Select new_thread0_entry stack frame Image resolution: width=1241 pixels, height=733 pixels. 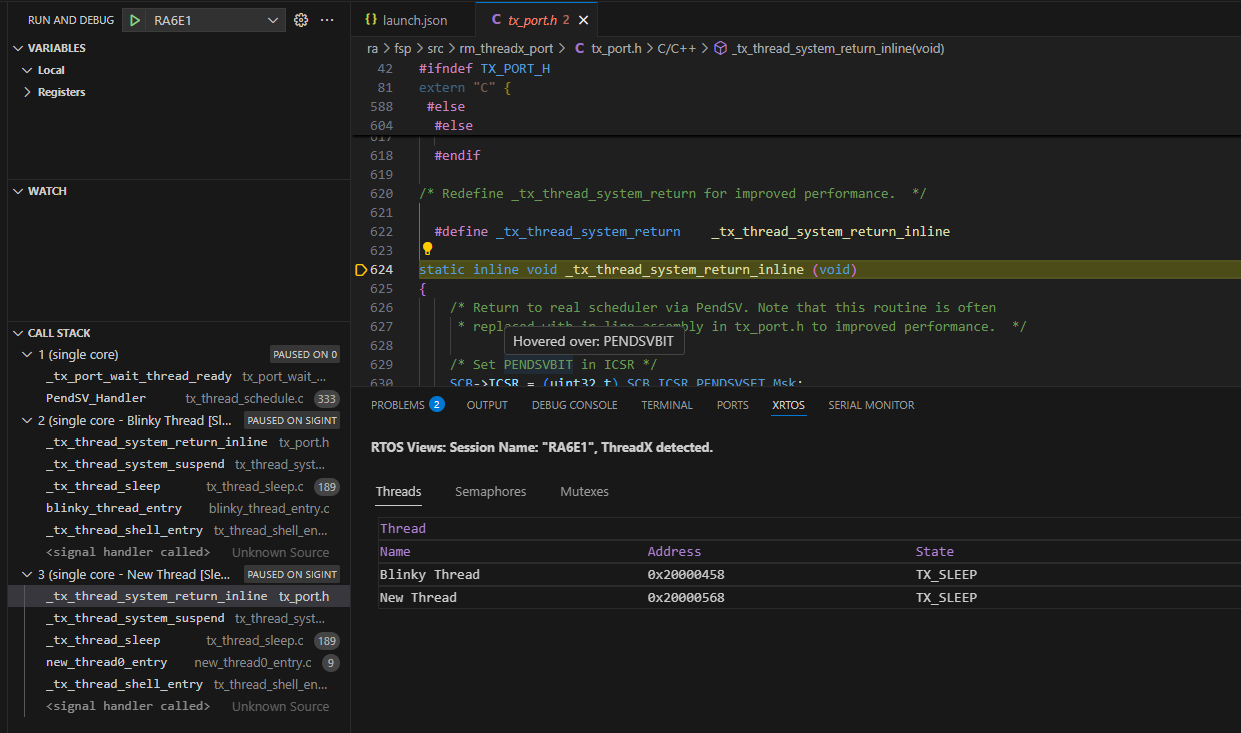coord(178,662)
